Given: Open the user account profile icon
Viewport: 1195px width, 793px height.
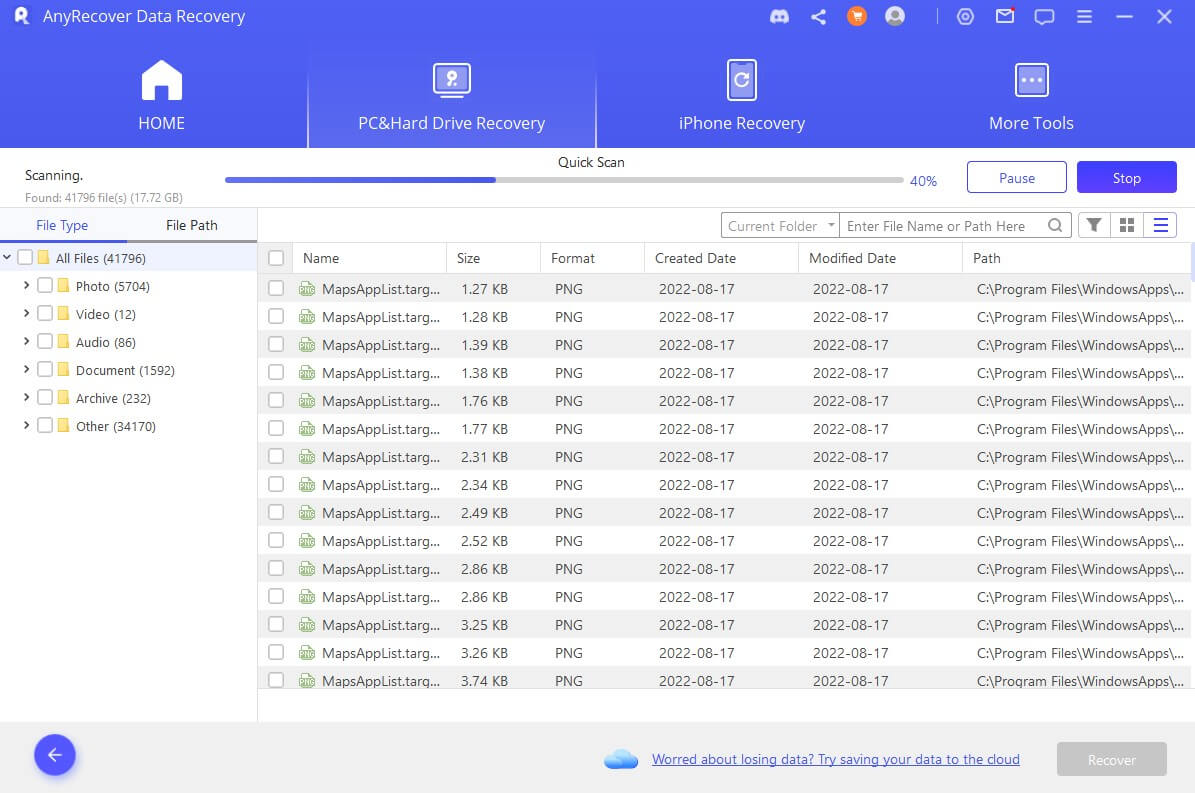Looking at the screenshot, I should [894, 16].
